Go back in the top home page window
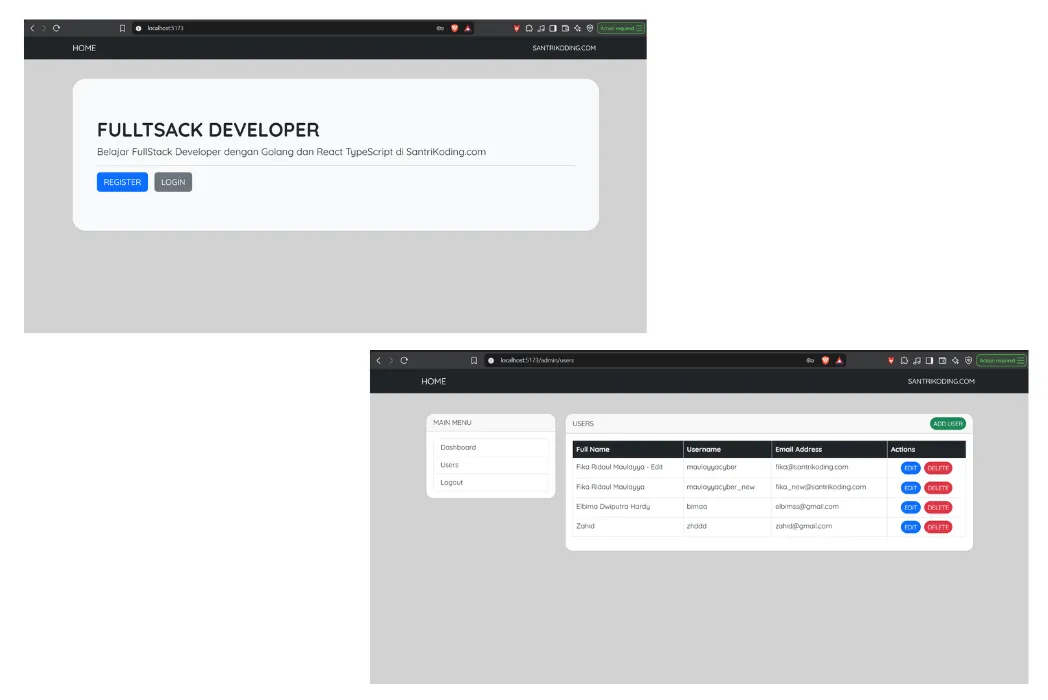 (32, 28)
